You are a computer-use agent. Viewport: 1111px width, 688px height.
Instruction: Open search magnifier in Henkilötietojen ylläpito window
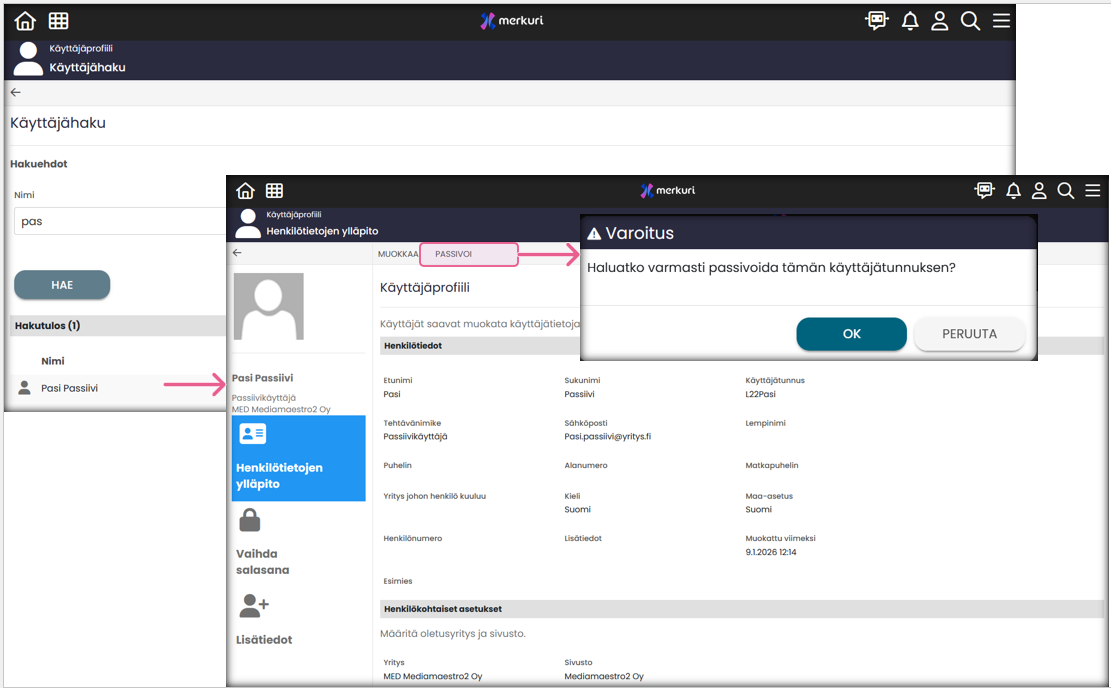tap(1066, 191)
